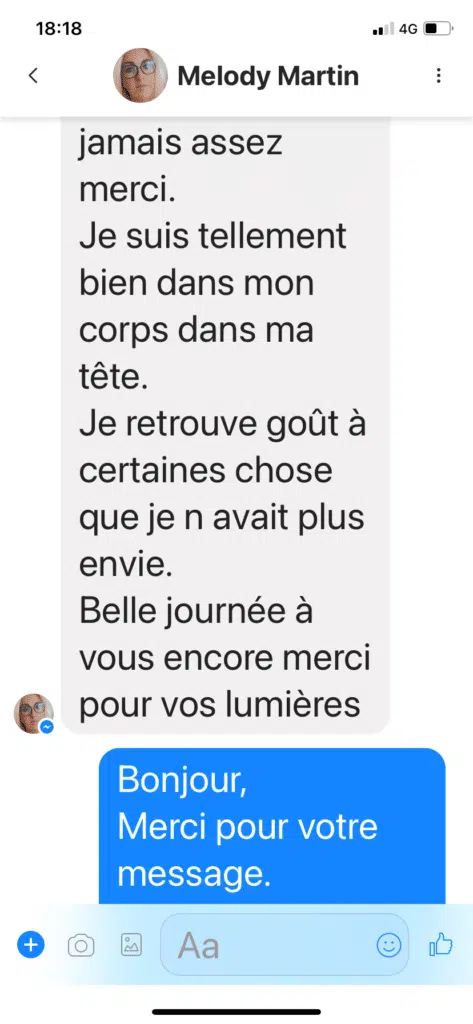Screen dimensions: 473x1024
Task: Open the camera from the composer bar
Action: (81, 945)
